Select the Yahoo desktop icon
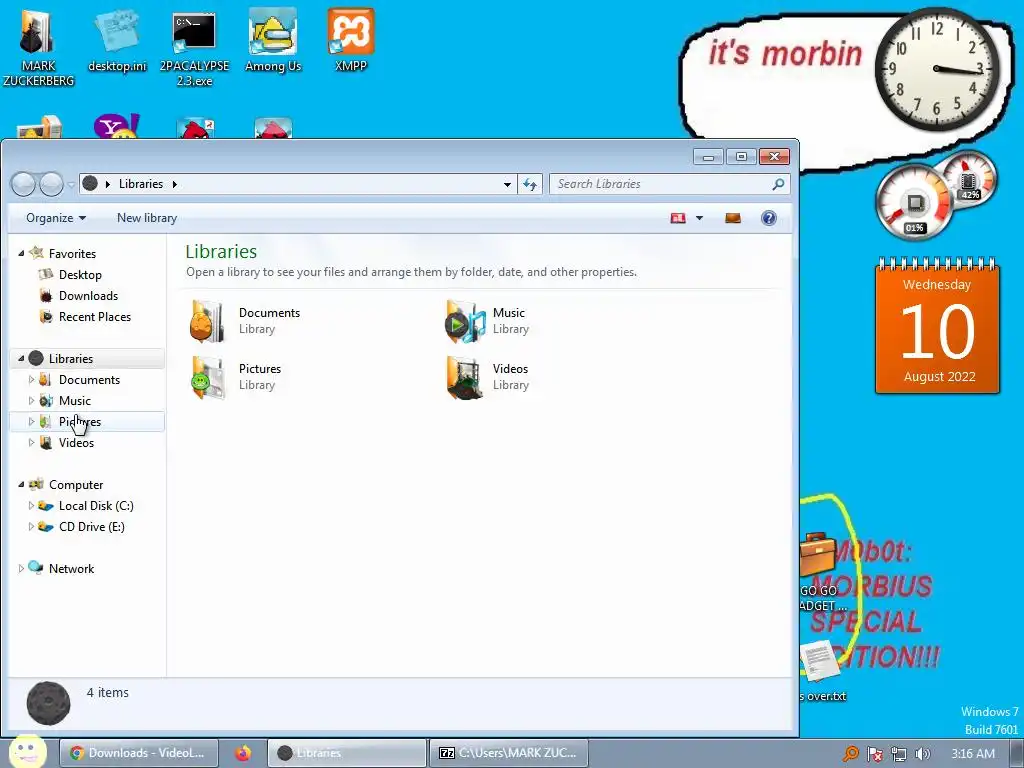Screen dimensions: 1024x768 point(116,126)
